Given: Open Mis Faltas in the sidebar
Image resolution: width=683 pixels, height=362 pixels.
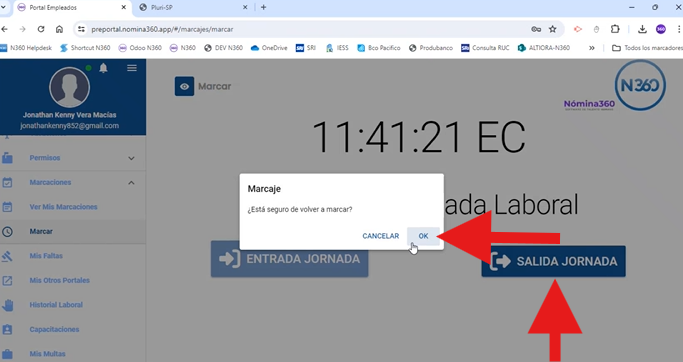Looking at the screenshot, I should (x=46, y=256).
